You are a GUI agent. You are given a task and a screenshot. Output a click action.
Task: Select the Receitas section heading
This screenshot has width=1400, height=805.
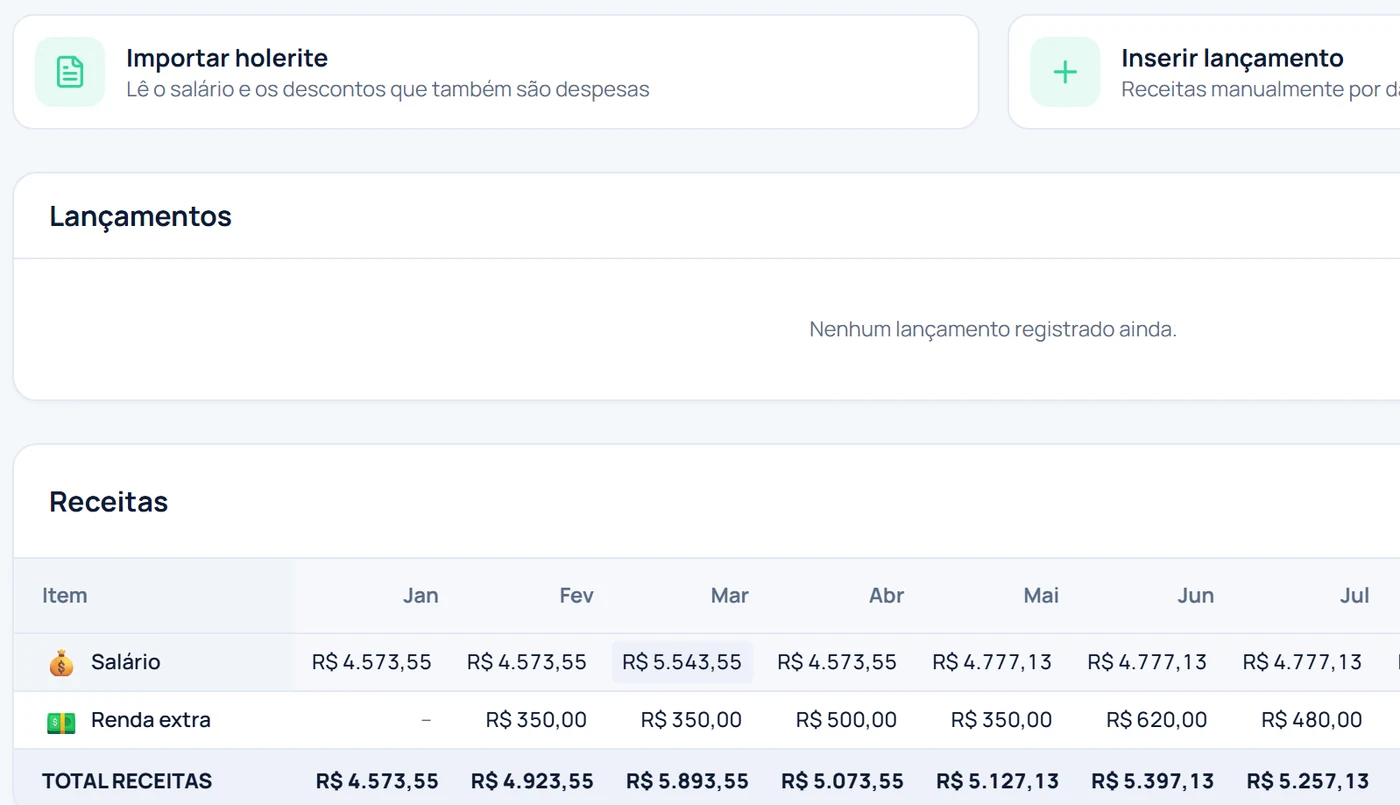108,501
